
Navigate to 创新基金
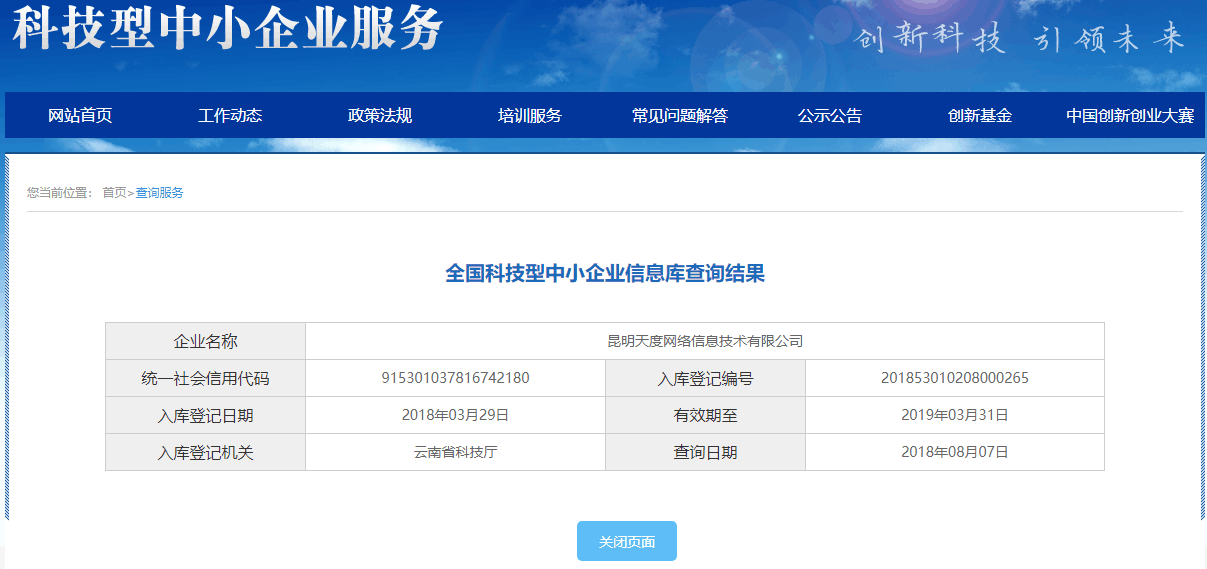980,115
